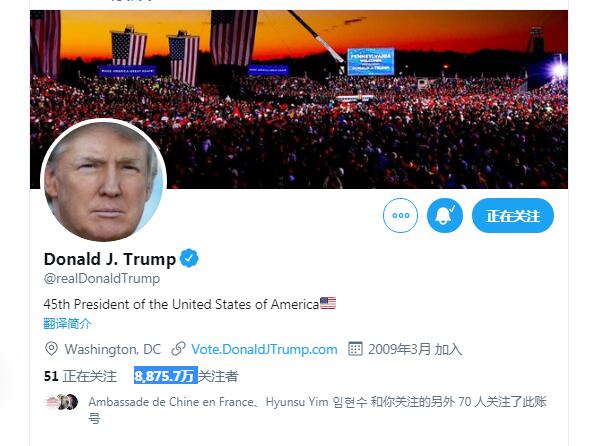Click the @realDonaldTrump handle
Image resolution: width=595 pixels, height=446 pixels.
click(x=102, y=278)
